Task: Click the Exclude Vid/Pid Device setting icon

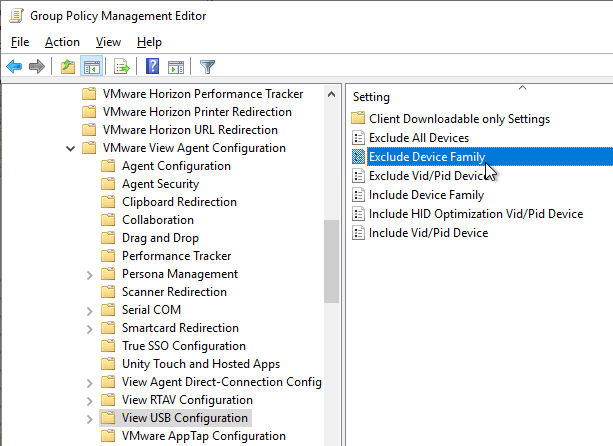Action: [x=358, y=176]
